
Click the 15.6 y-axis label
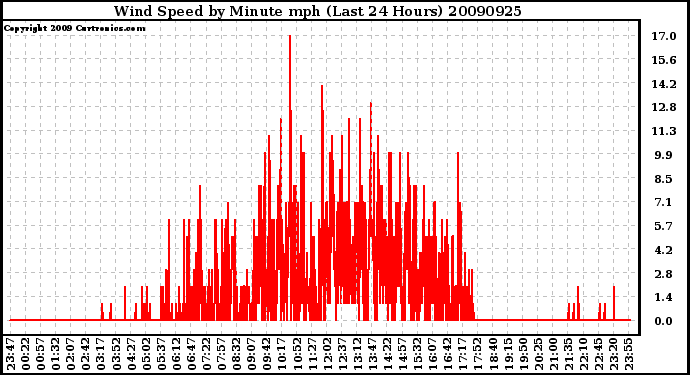(664, 60)
